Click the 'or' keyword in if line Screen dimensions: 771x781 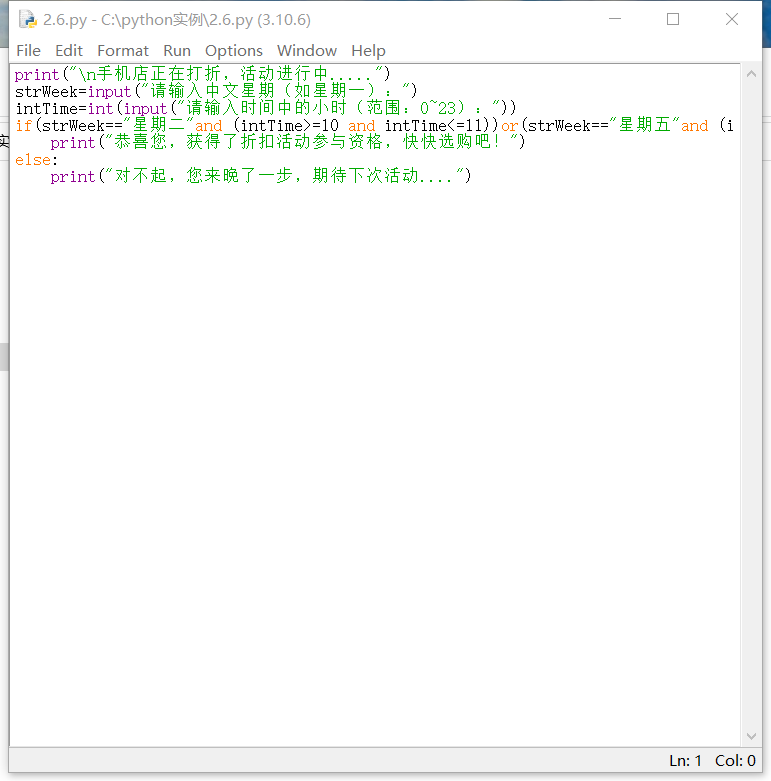coord(510,126)
